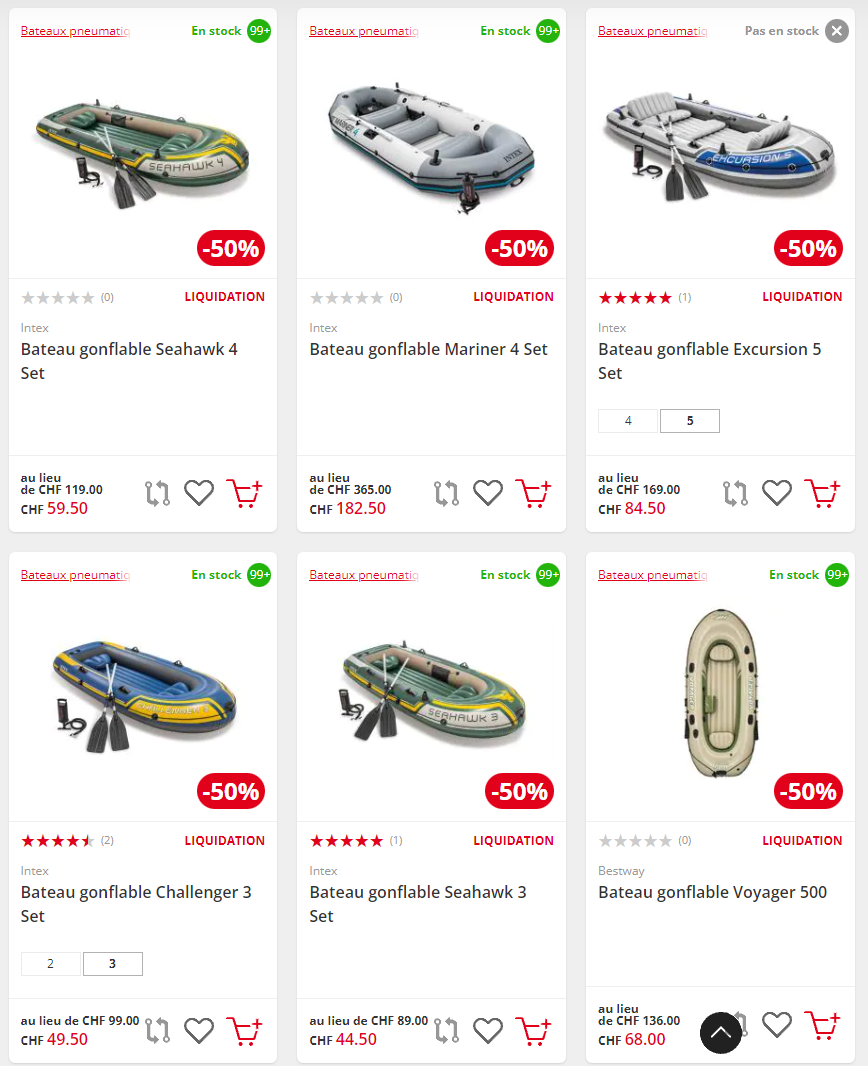Add Voyager 500 to cart
The width and height of the screenshot is (868, 1066).
click(x=822, y=1025)
